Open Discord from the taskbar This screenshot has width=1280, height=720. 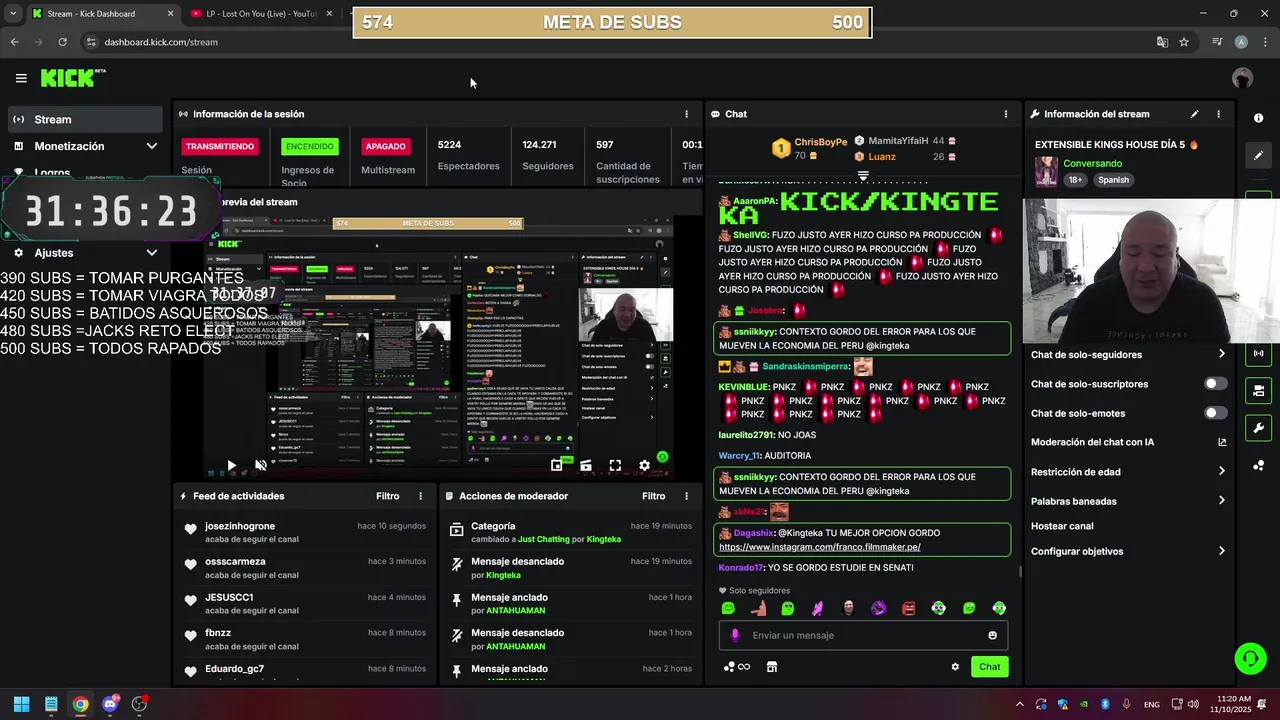coord(110,704)
